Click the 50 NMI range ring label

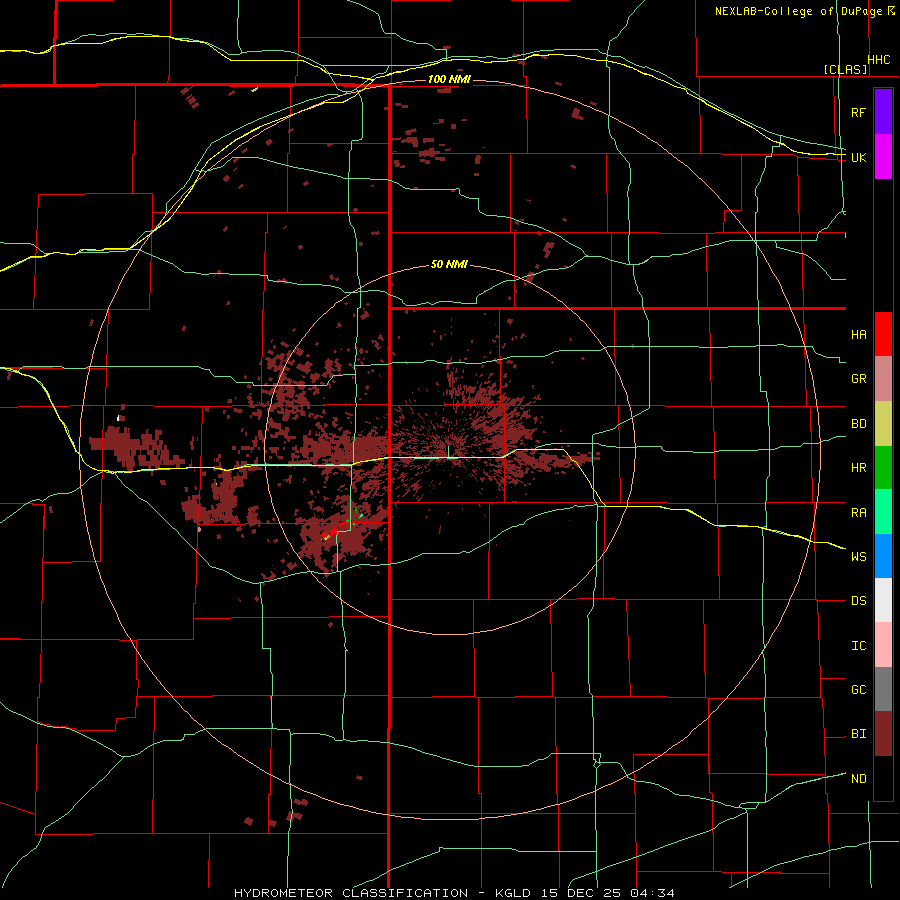click(x=449, y=265)
